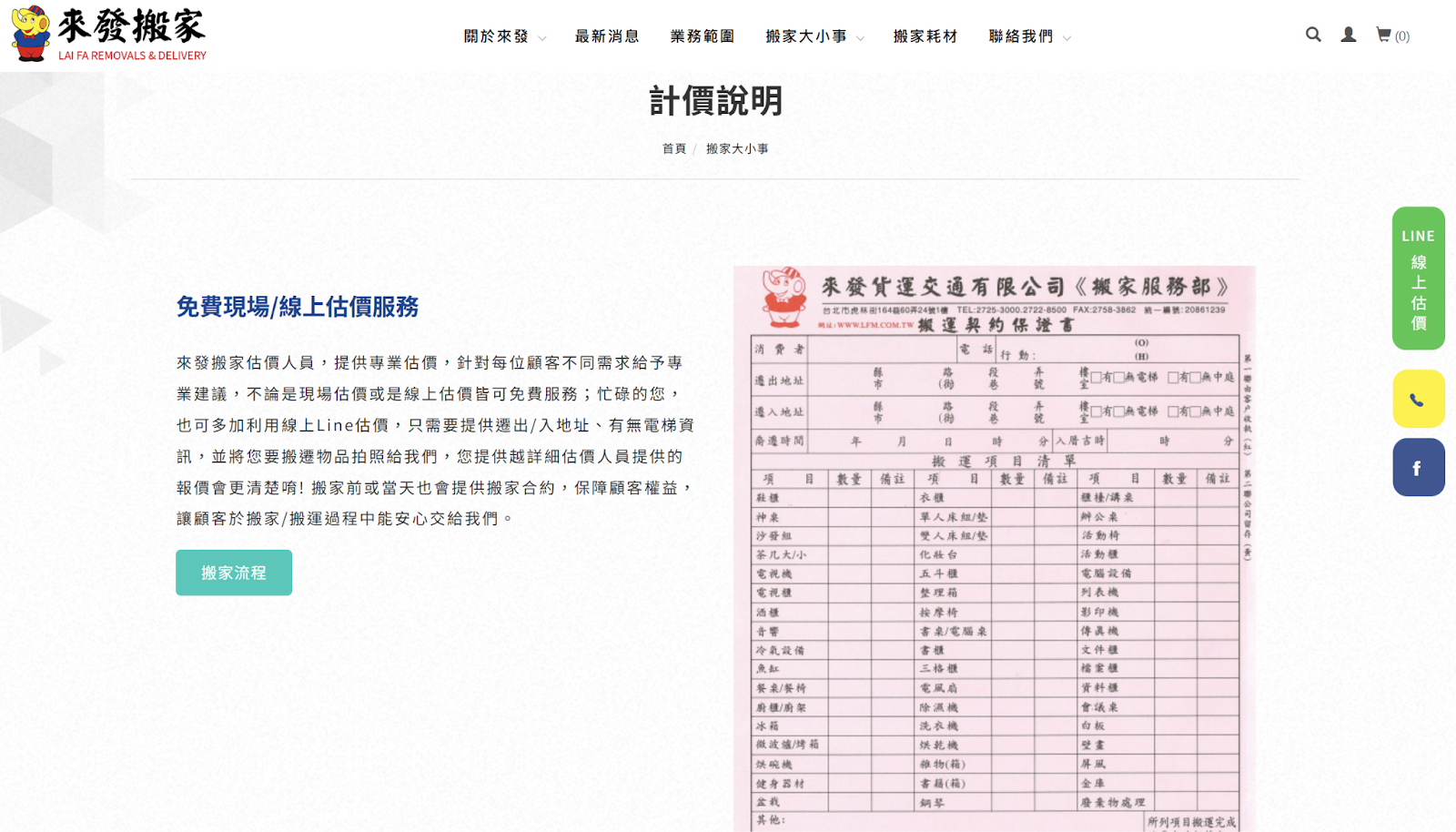Open the member account icon
The height and width of the screenshot is (832, 1456).
pyautogui.click(x=1349, y=35)
